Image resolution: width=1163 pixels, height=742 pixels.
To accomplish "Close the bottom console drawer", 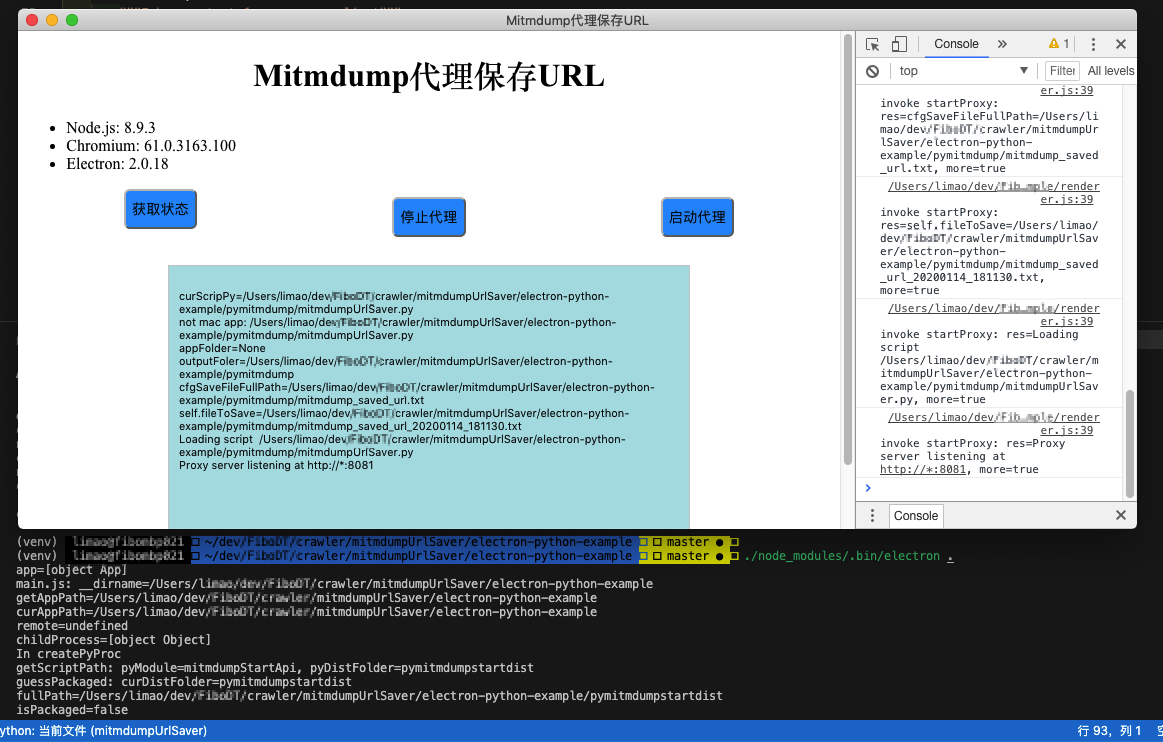I will 1121,515.
